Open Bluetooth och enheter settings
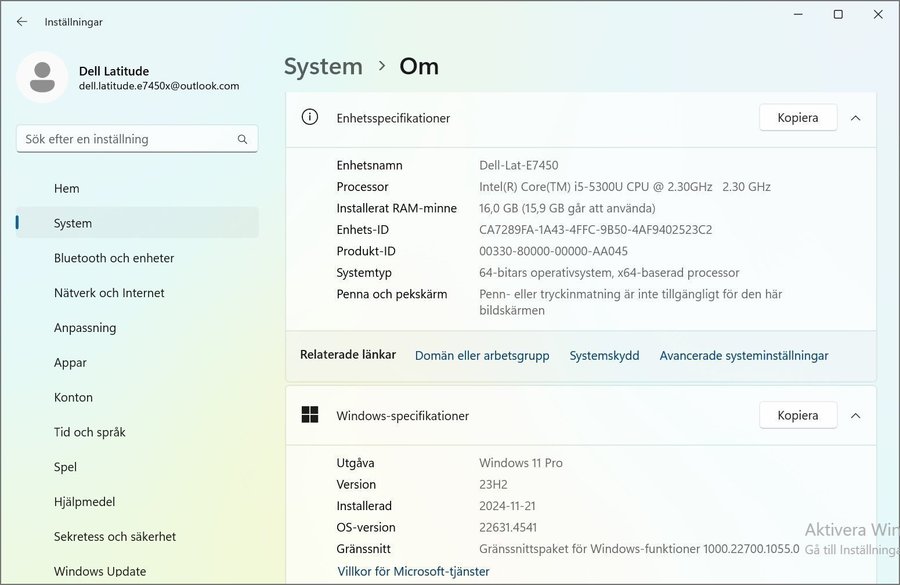This screenshot has height=585, width=900. click(137, 258)
